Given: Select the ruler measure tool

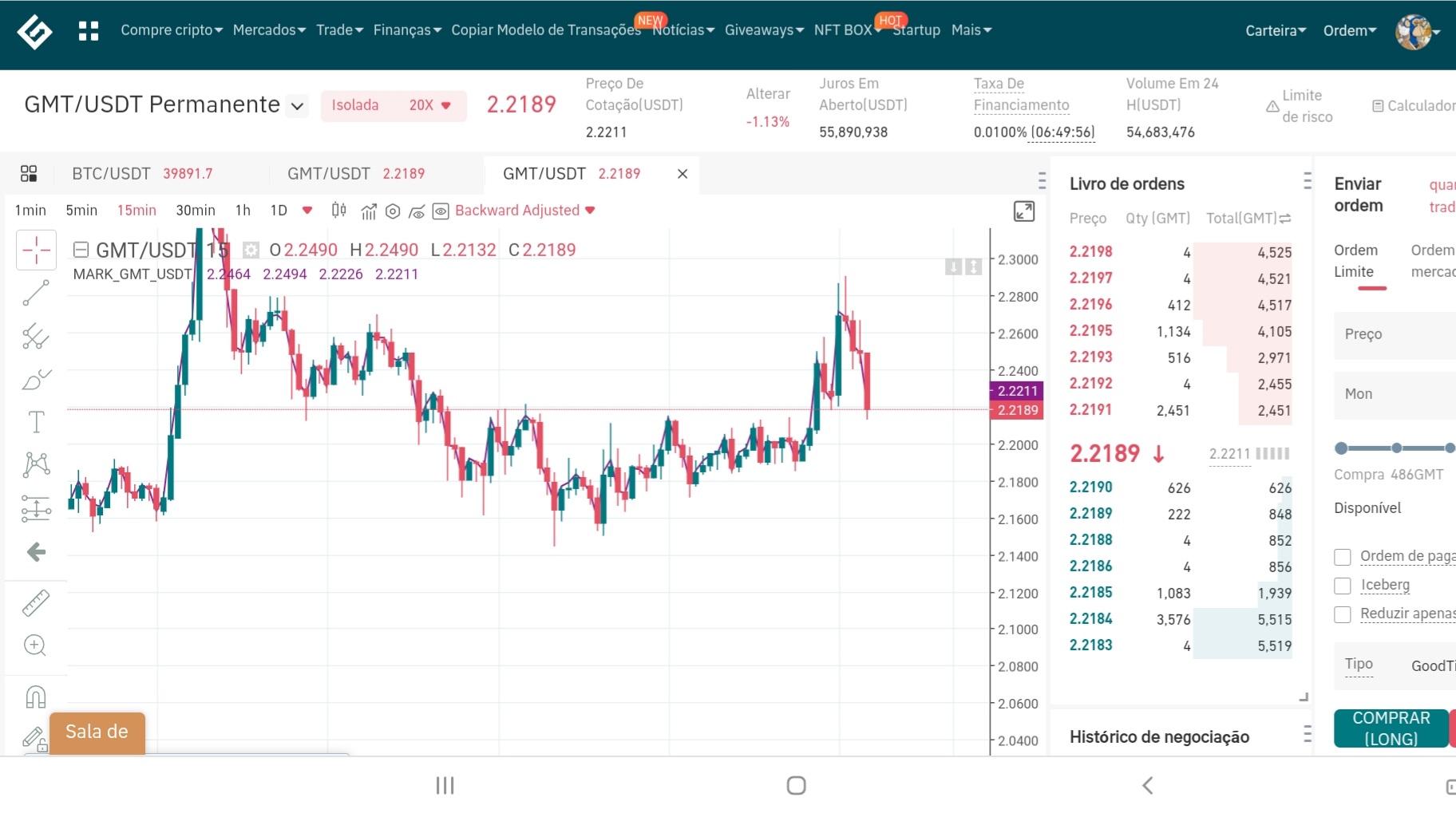Looking at the screenshot, I should coord(36,603).
